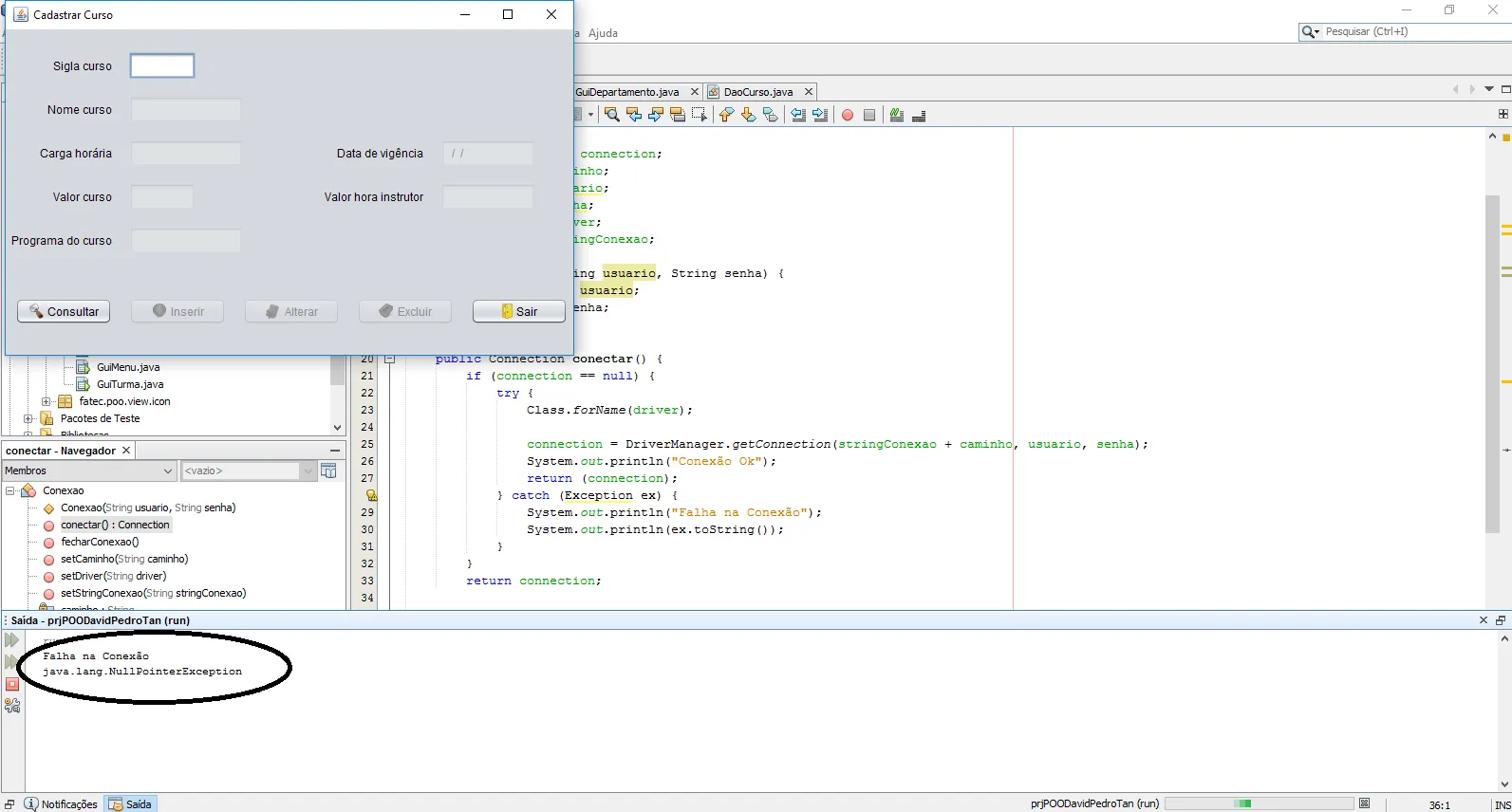Click the Shift Line Right toolbar icon
Image resolution: width=1512 pixels, height=812 pixels.
tap(820, 115)
